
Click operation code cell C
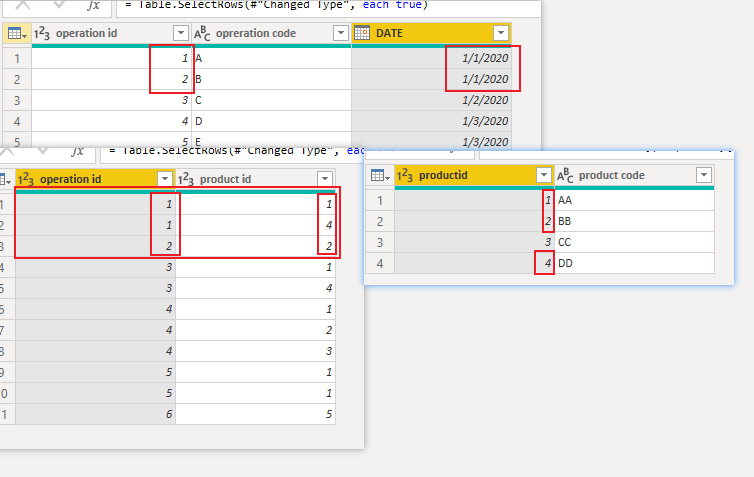(271, 100)
